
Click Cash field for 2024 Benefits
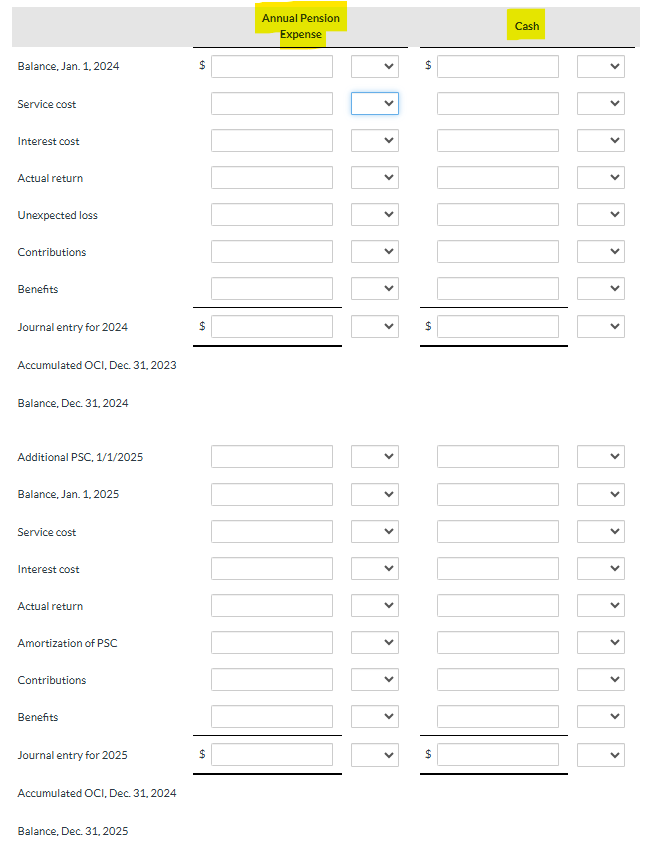coord(498,289)
